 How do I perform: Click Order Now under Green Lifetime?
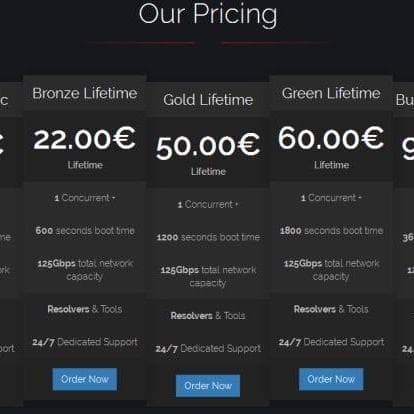331,379
